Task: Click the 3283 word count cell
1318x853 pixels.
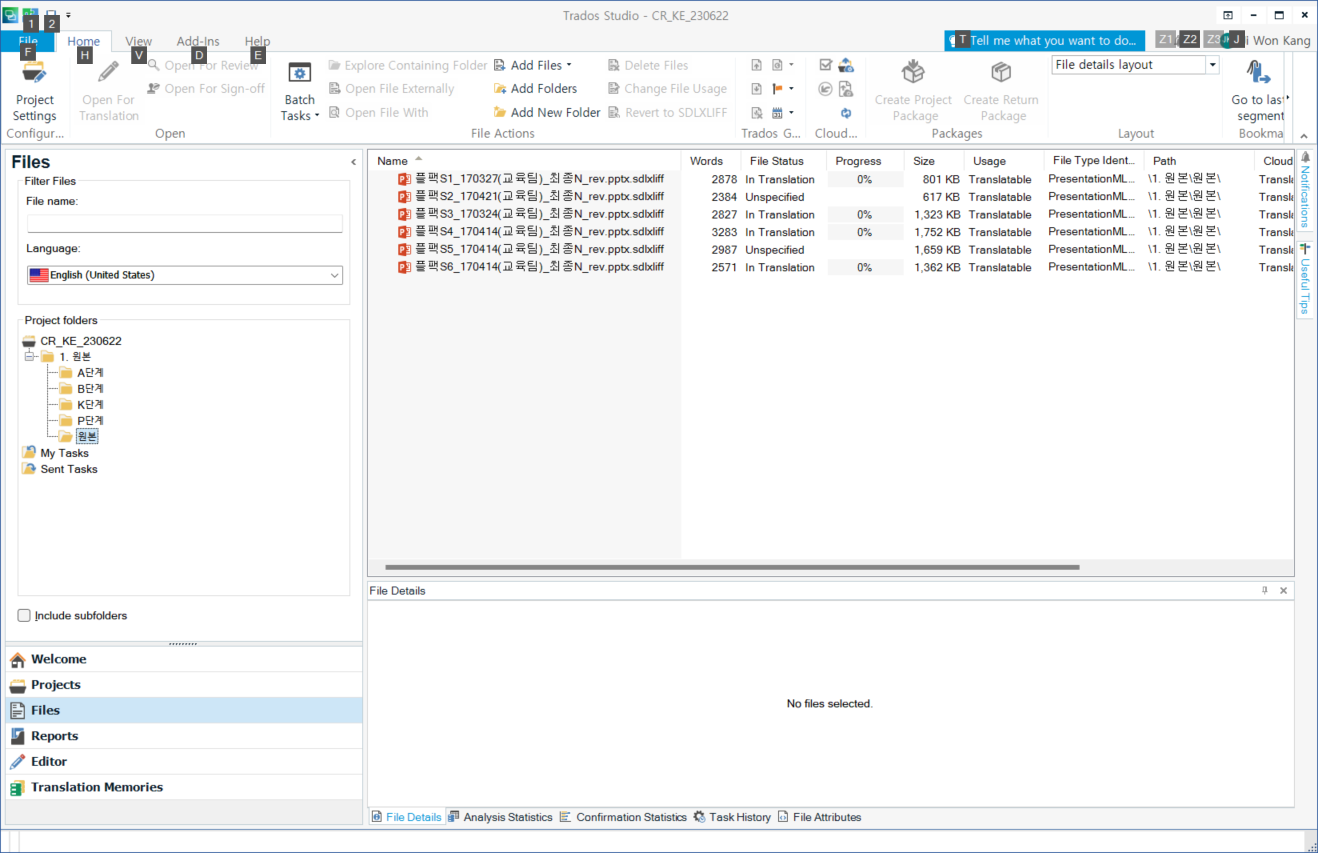Action: [724, 232]
